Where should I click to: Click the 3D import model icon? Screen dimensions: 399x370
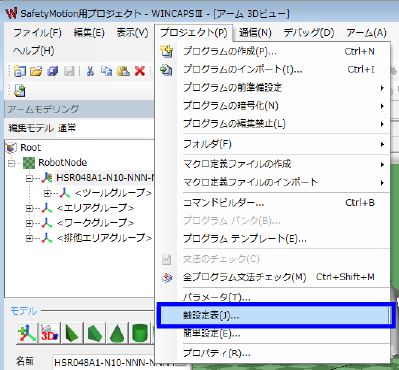pyautogui.click(x=50, y=333)
